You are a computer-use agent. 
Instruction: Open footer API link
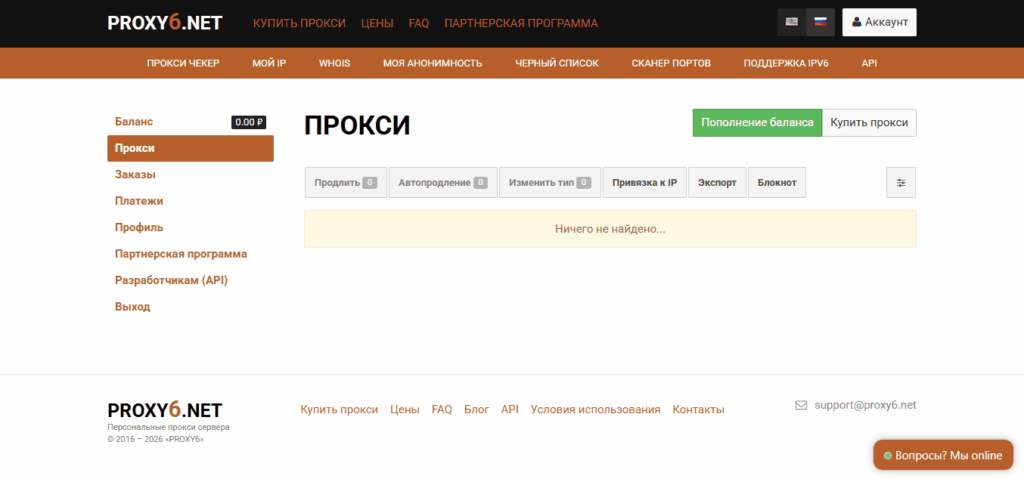(509, 410)
